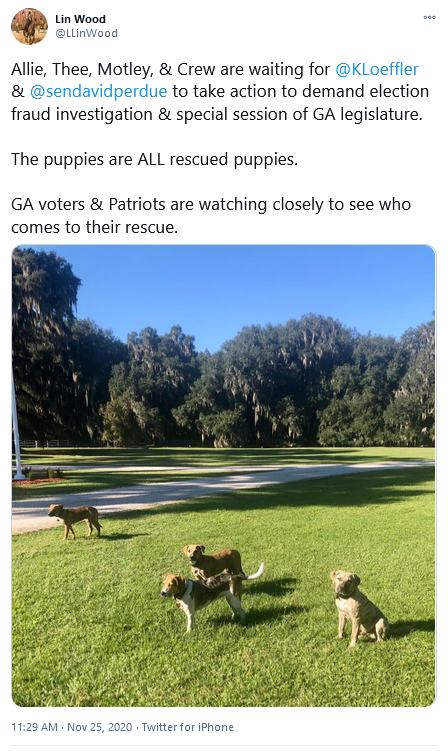Open the Lin Wood display name
448x753 pixels.
(x=80, y=19)
